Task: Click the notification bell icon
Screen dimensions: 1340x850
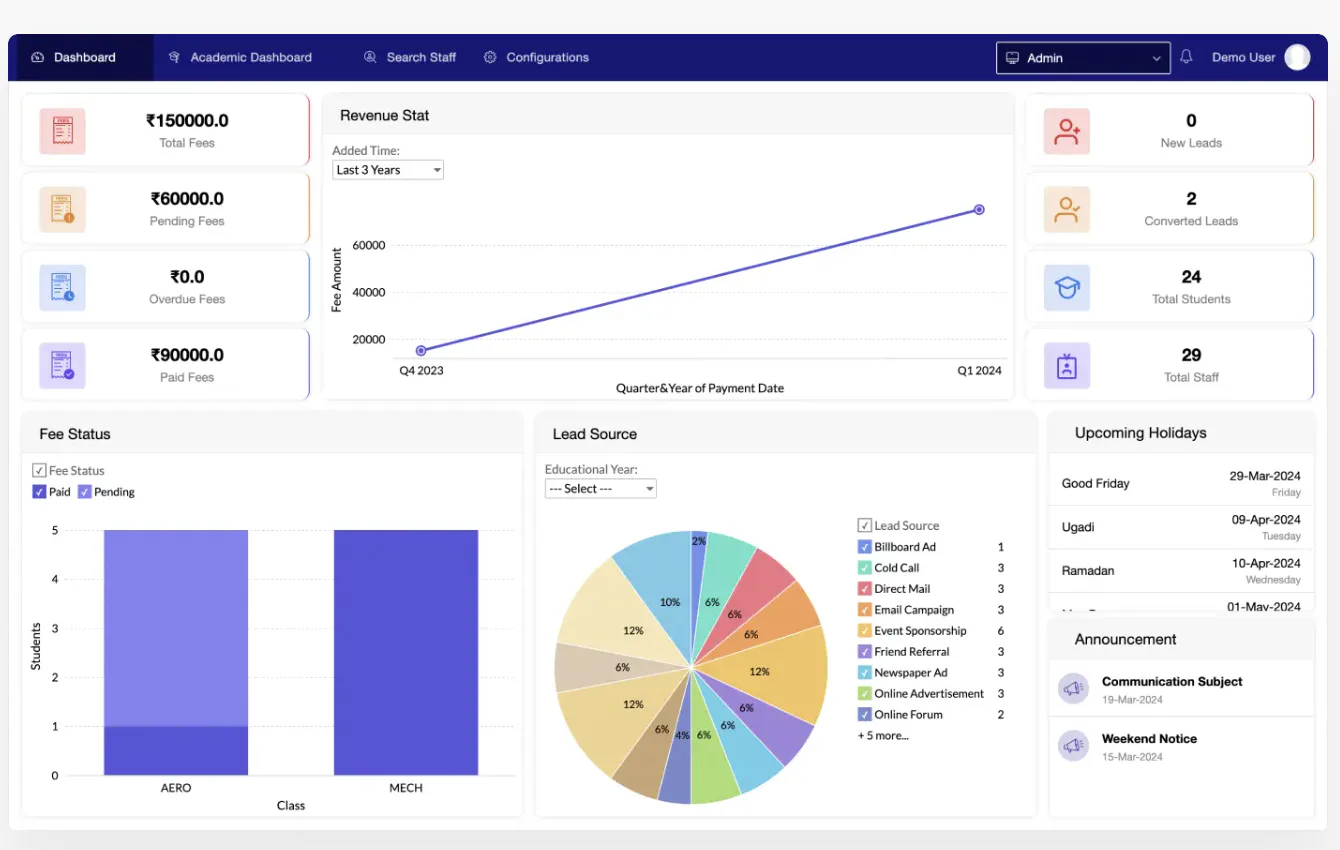Action: pos(1186,57)
